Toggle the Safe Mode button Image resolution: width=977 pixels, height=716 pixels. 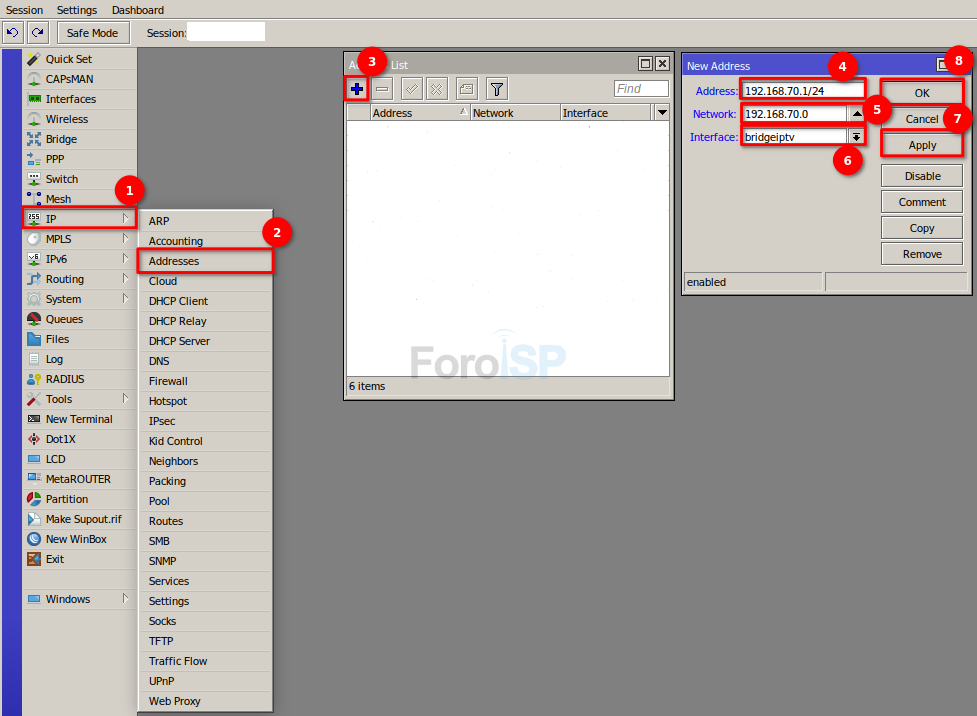click(x=92, y=33)
